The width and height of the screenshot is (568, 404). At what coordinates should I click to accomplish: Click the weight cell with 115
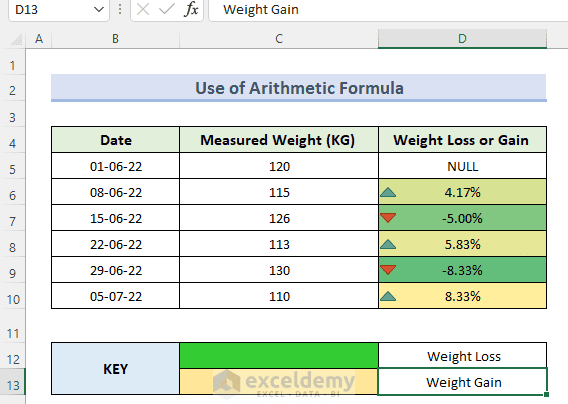pyautogui.click(x=279, y=192)
